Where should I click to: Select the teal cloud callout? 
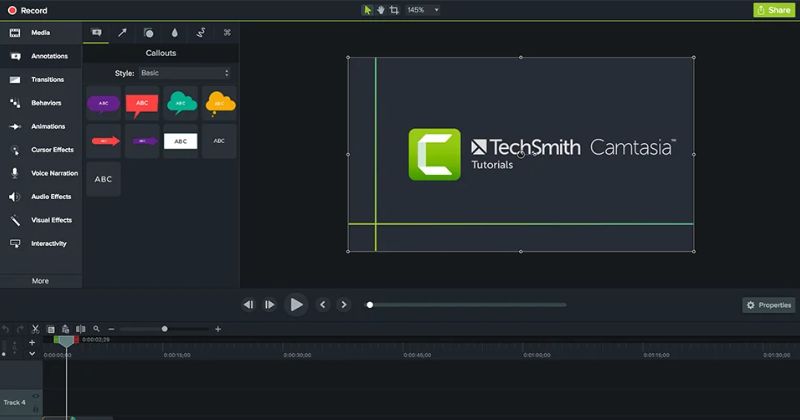(181, 104)
